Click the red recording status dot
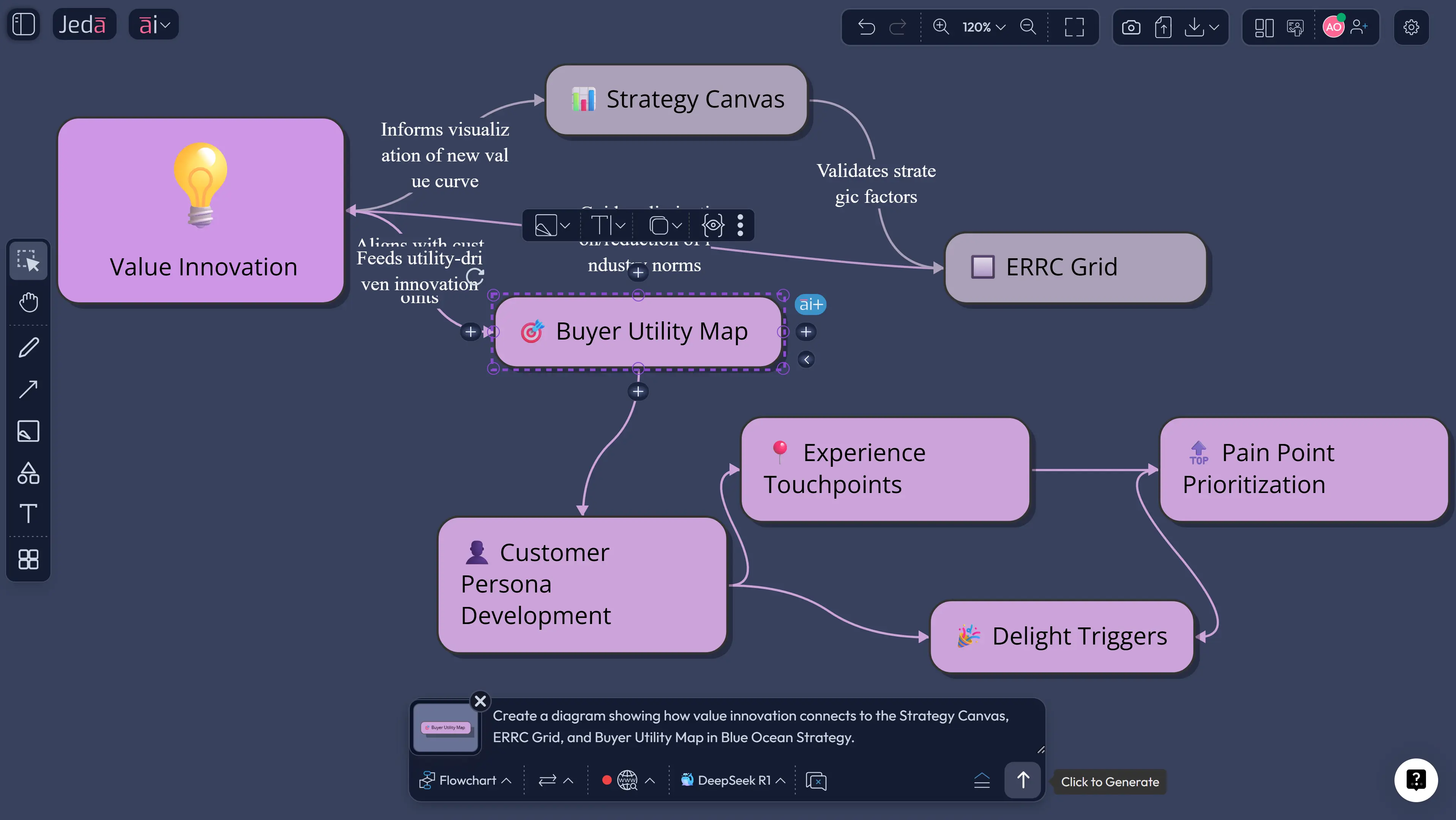This screenshot has width=1456, height=820. pos(607,781)
